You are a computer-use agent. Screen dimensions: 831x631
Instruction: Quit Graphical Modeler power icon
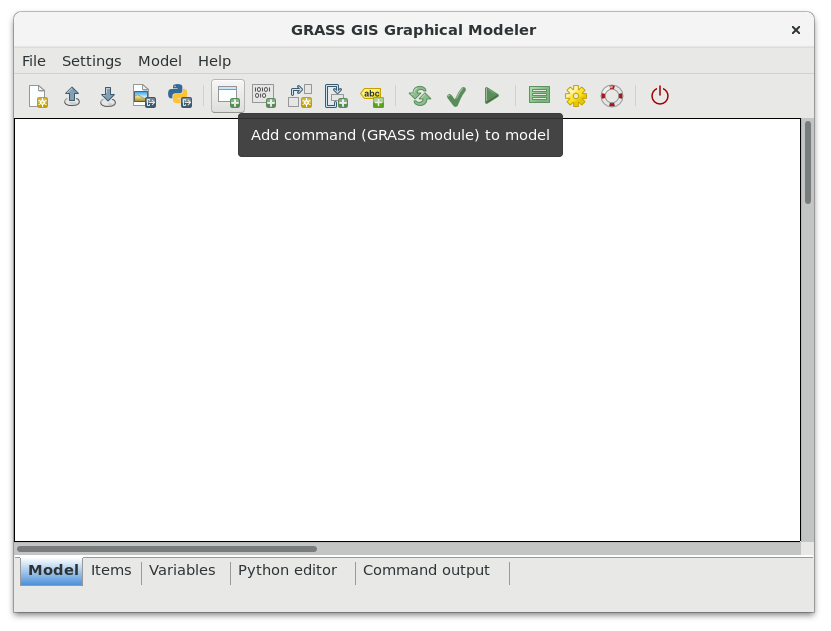pyautogui.click(x=660, y=96)
